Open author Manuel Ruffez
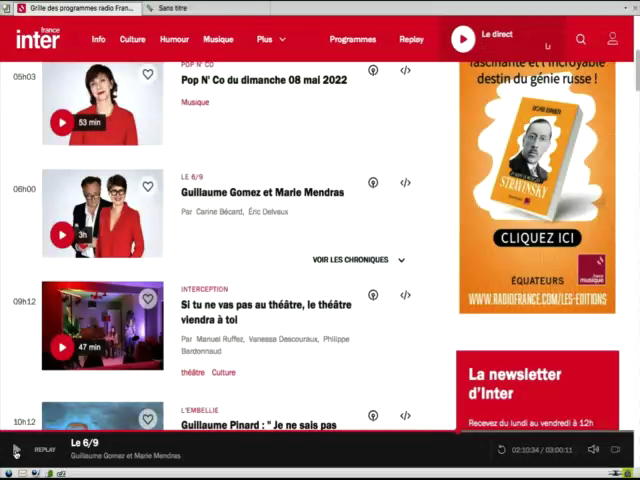This screenshot has height=480, width=640. click(220, 339)
